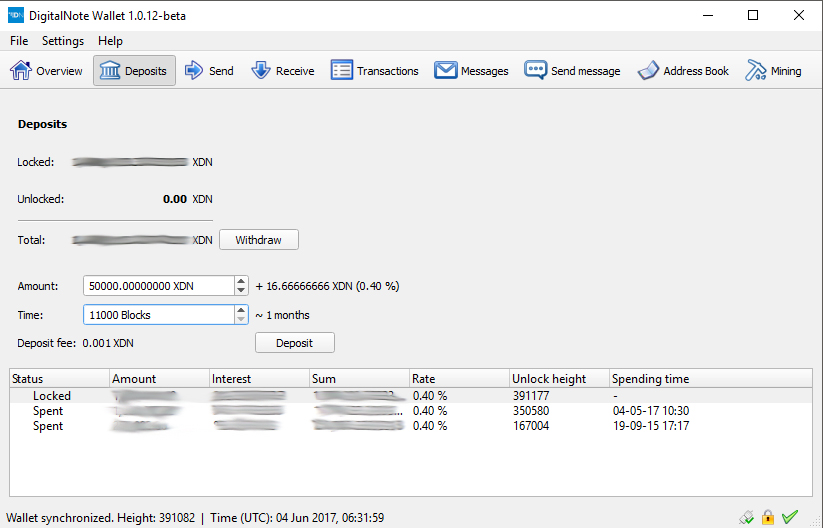Click the Deposit fee 0.001 XDN value
823x528 pixels.
(x=108, y=343)
